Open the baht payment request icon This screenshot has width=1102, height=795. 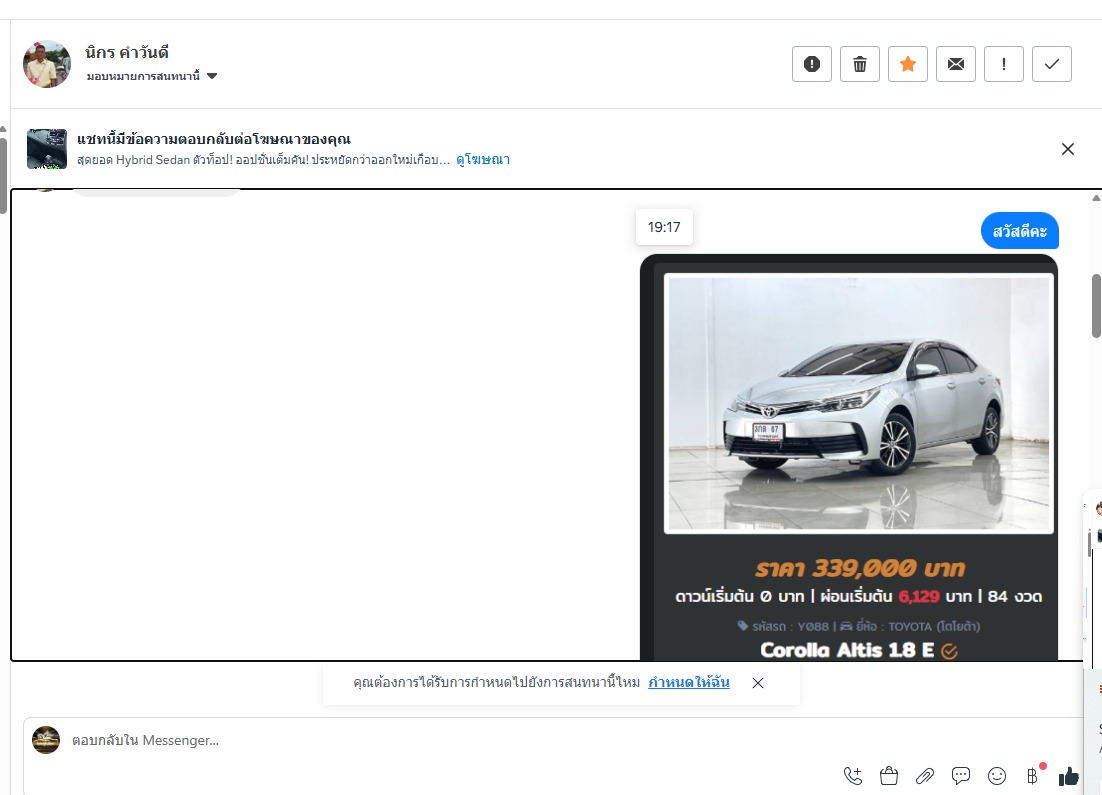click(1033, 775)
